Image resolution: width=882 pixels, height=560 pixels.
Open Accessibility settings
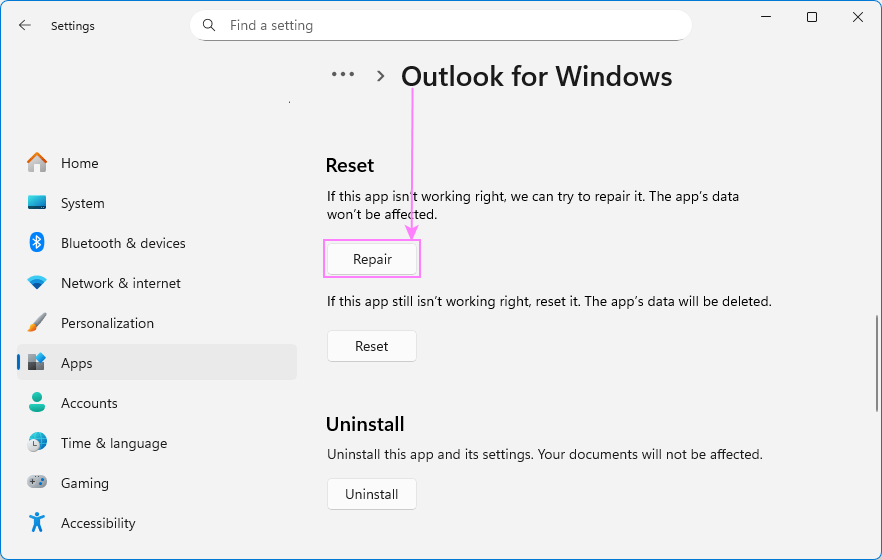156,523
